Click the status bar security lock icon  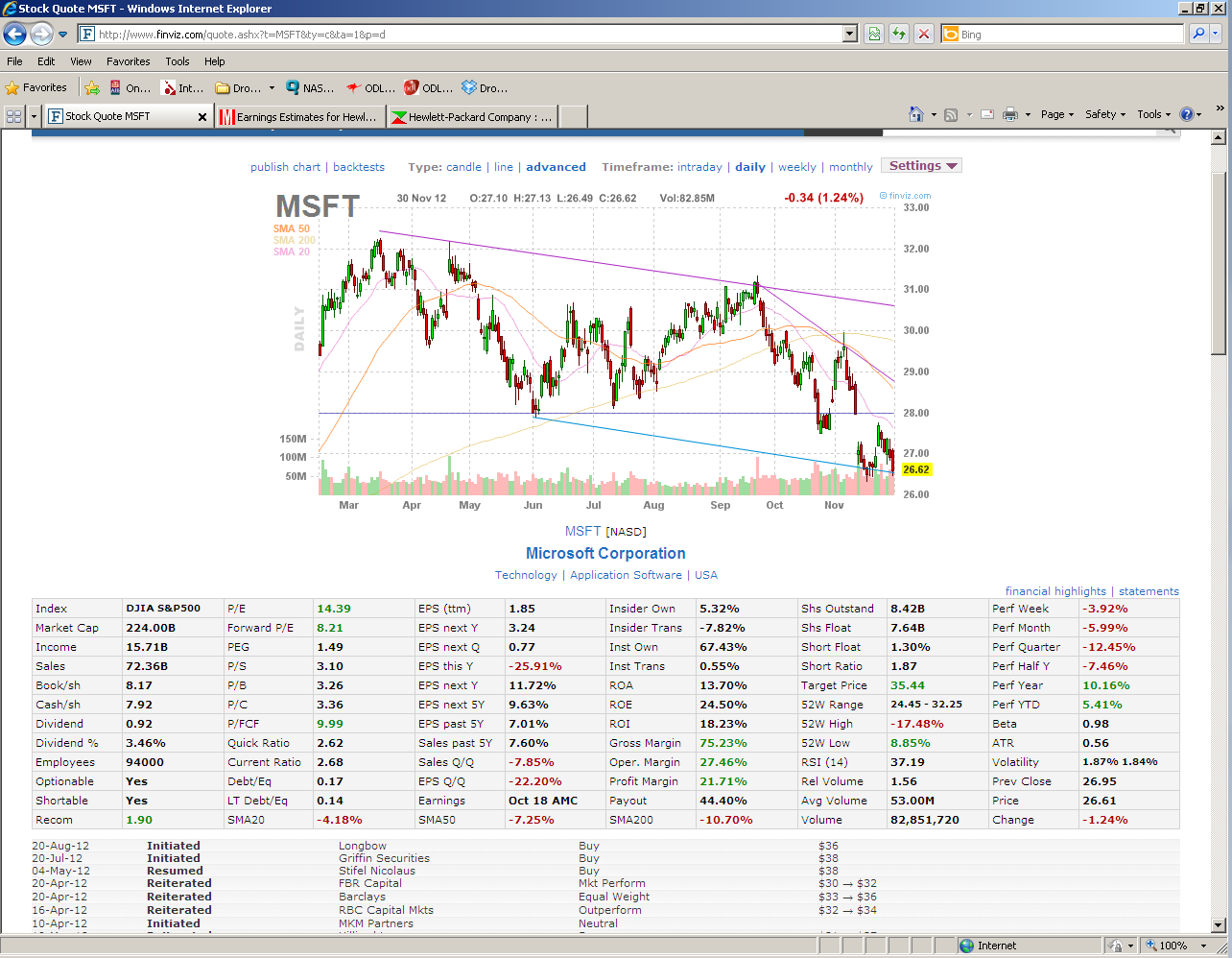pos(1115,946)
